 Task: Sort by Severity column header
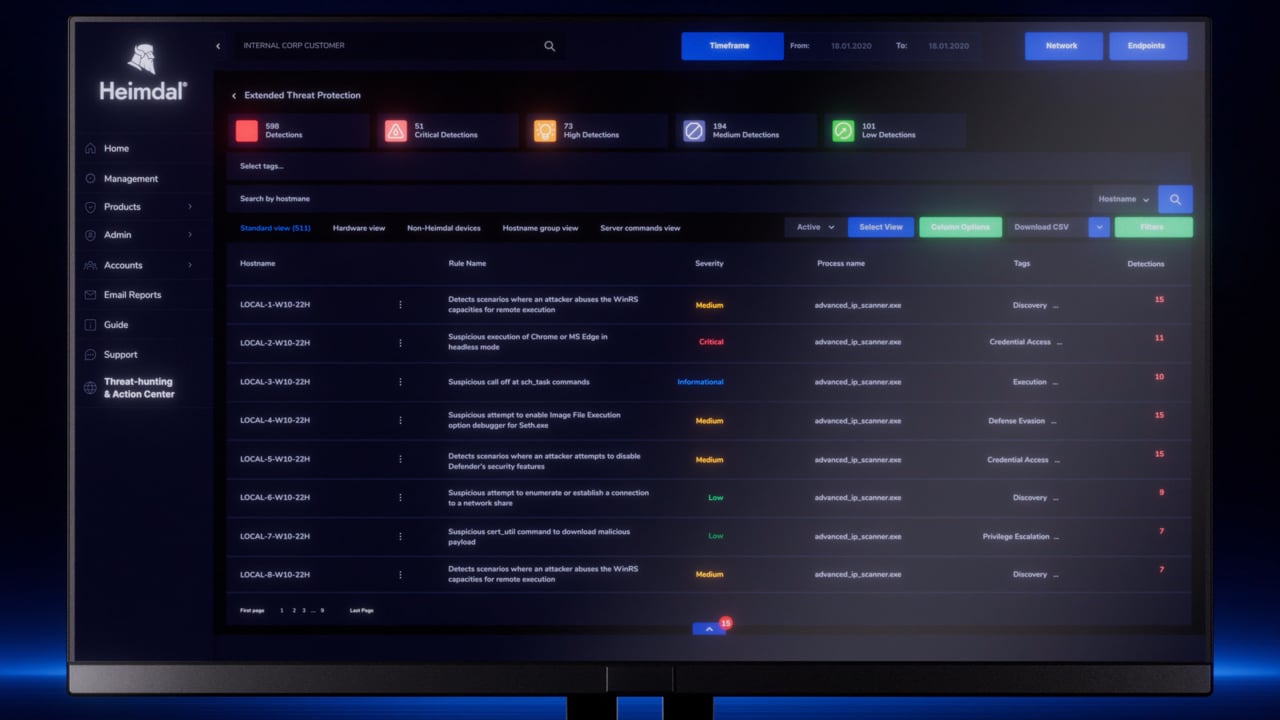[709, 264]
